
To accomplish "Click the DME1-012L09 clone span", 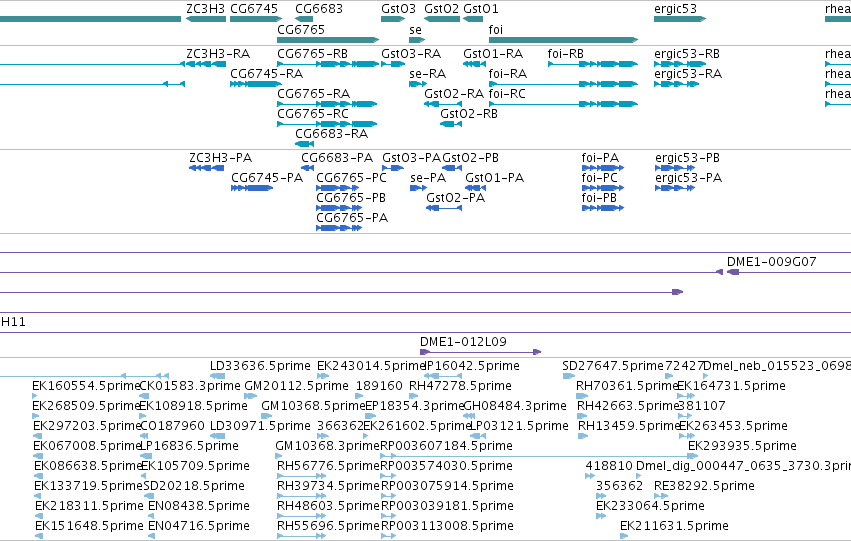I will [481, 352].
